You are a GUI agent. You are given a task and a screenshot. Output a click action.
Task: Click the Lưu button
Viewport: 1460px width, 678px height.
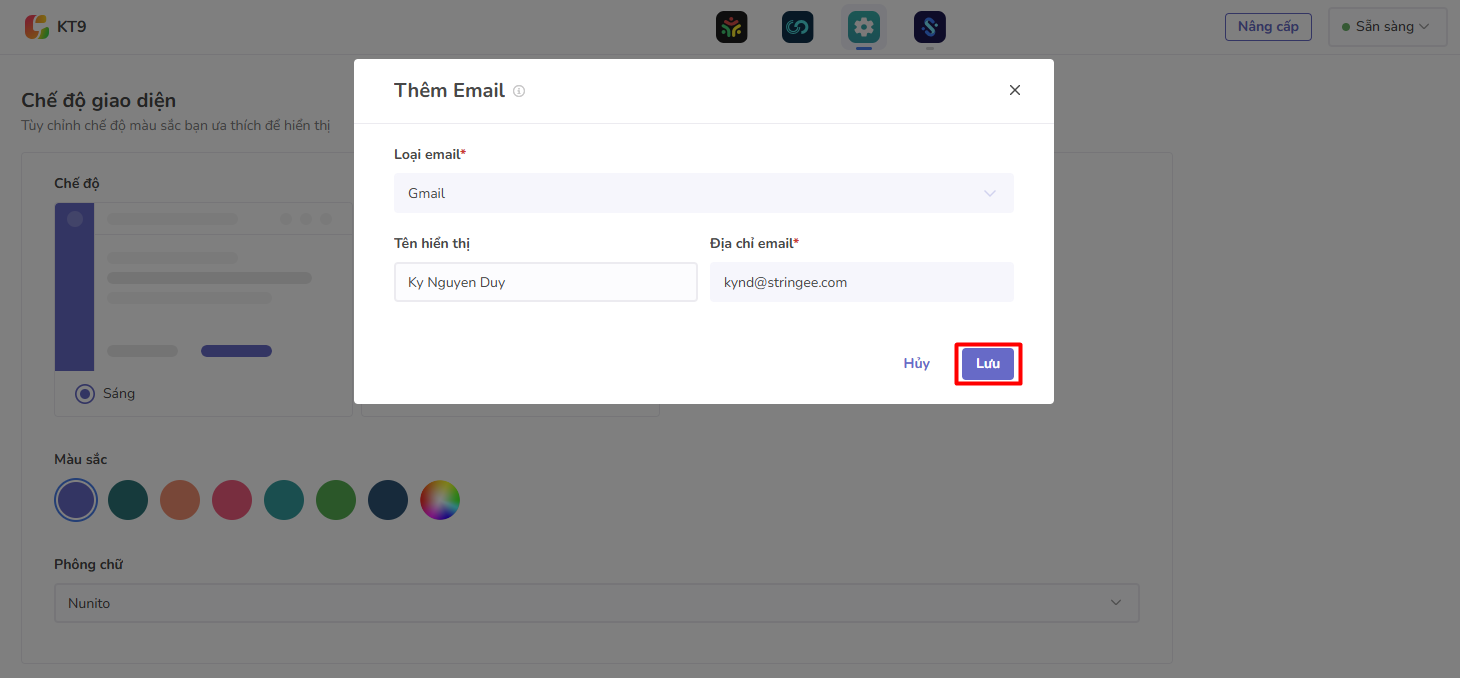pyautogui.click(x=988, y=364)
